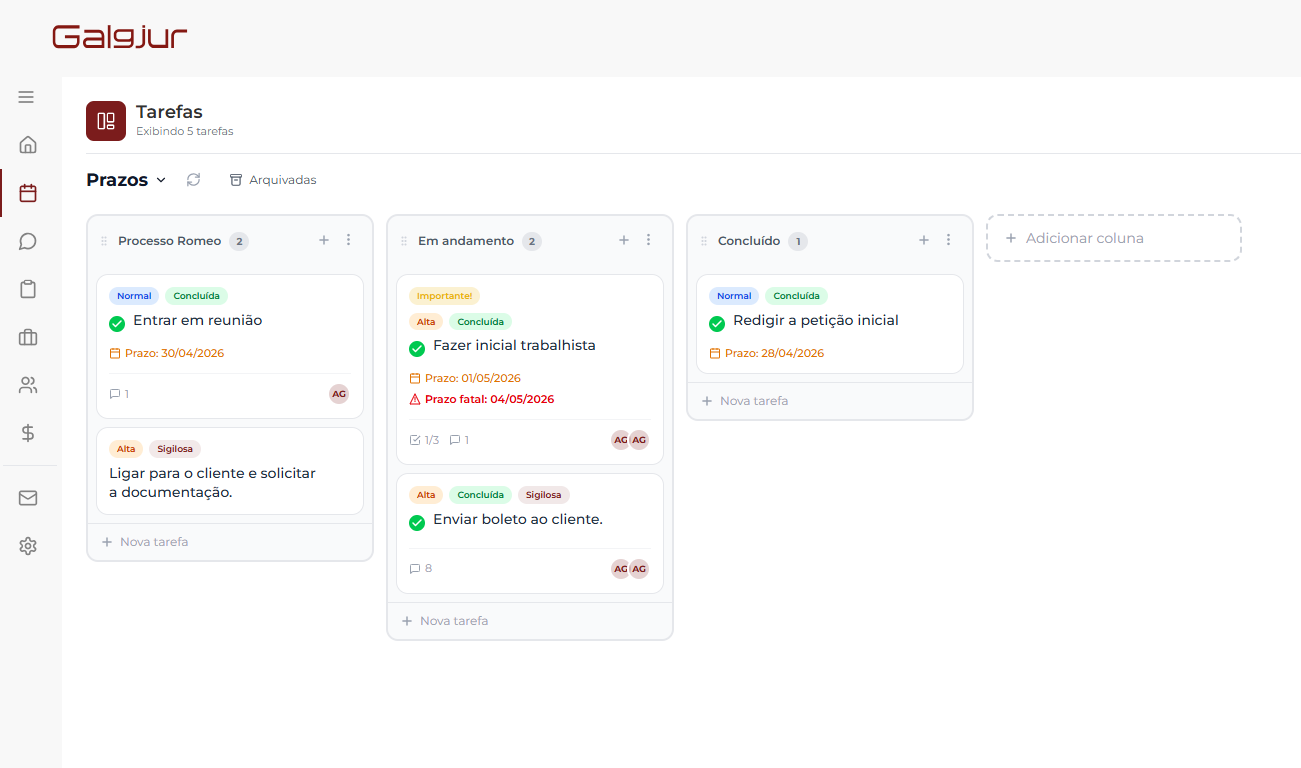This screenshot has height=768, width=1301.
Task: Open the mail envelope icon in sidebar
Action: click(x=28, y=498)
